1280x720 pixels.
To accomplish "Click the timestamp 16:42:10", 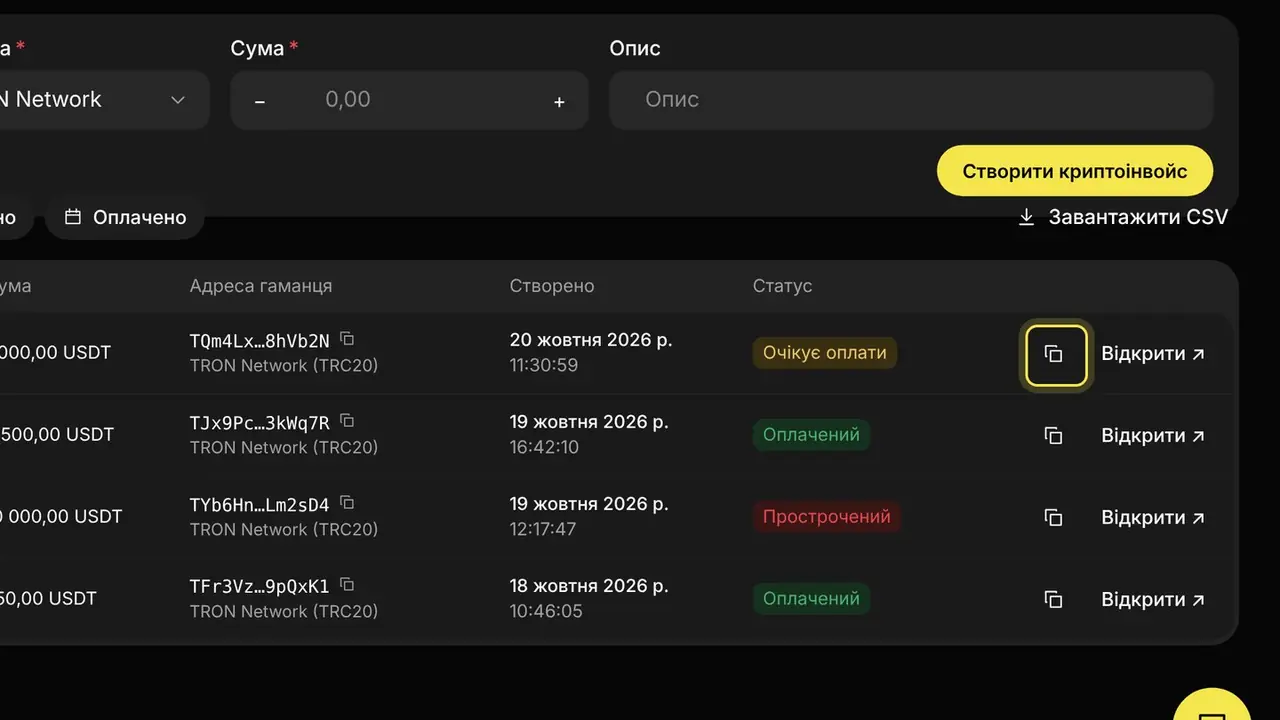I will 544,447.
